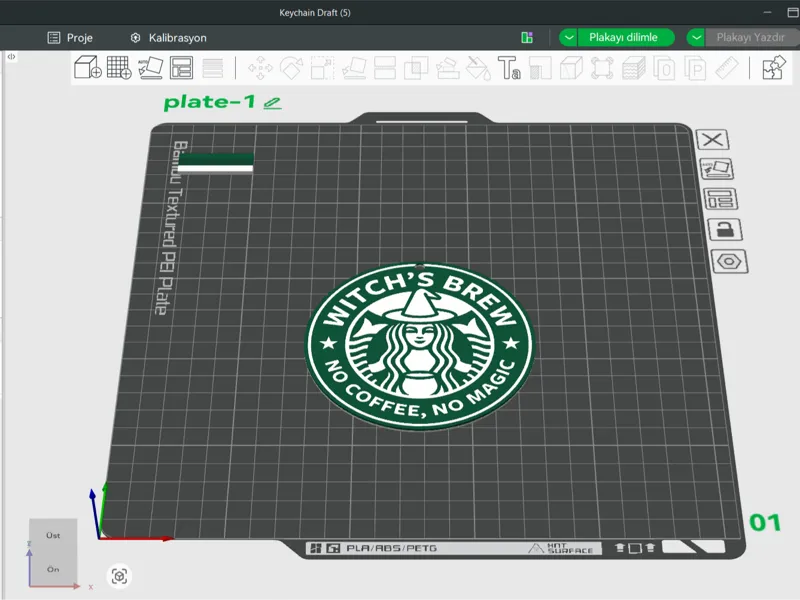Select the Support painting tool
The width and height of the screenshot is (800, 600).
click(x=447, y=68)
